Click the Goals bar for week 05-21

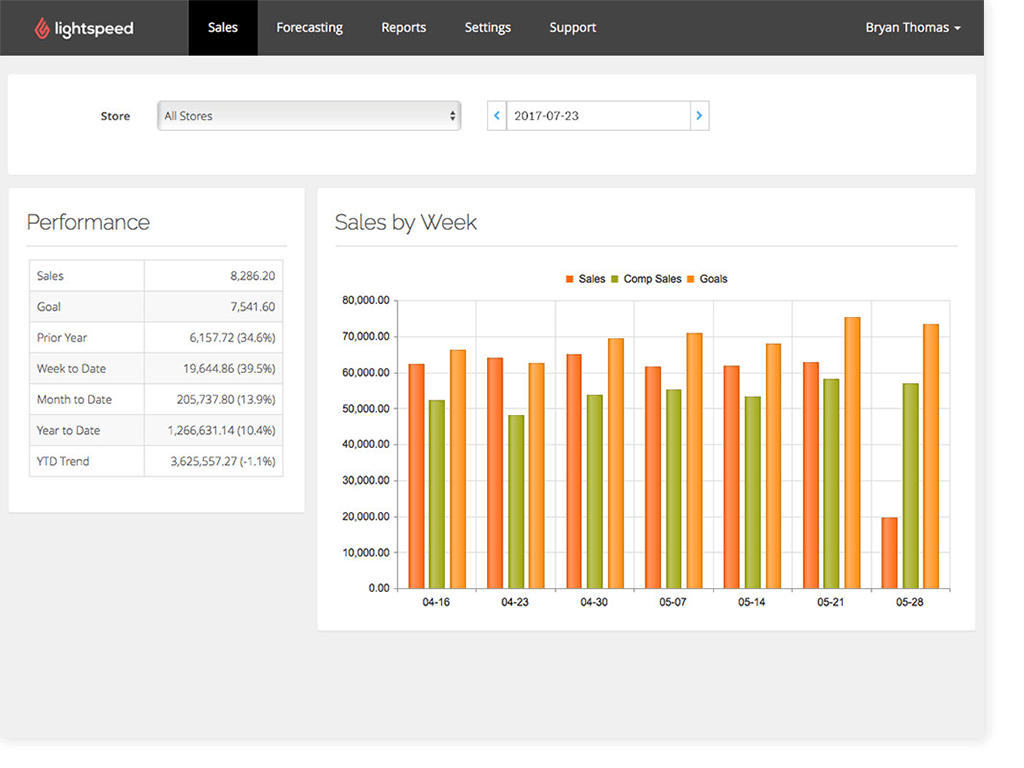(x=852, y=453)
